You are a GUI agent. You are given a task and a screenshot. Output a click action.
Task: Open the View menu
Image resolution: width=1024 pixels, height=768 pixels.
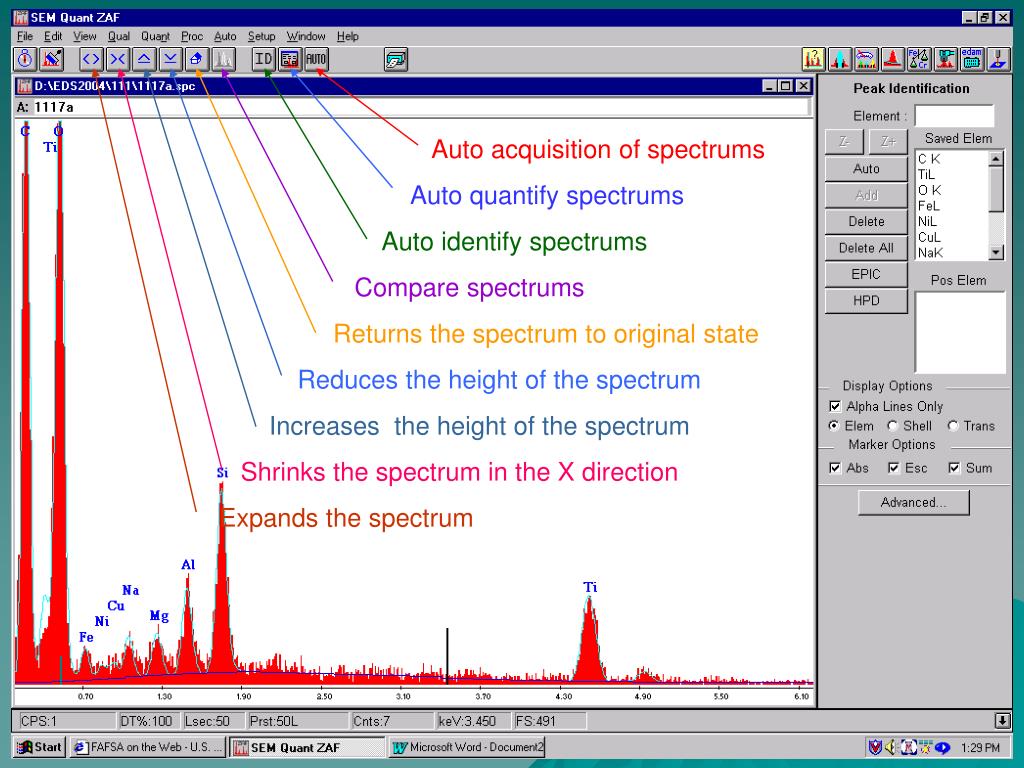pyautogui.click(x=85, y=37)
